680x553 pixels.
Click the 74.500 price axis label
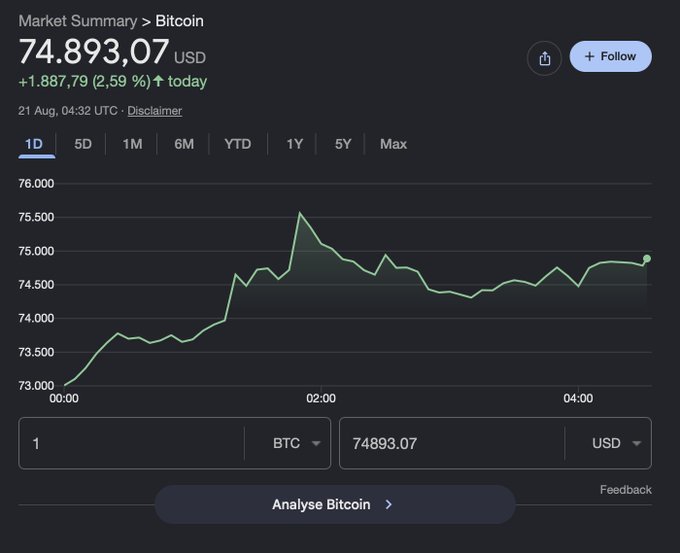point(36,285)
